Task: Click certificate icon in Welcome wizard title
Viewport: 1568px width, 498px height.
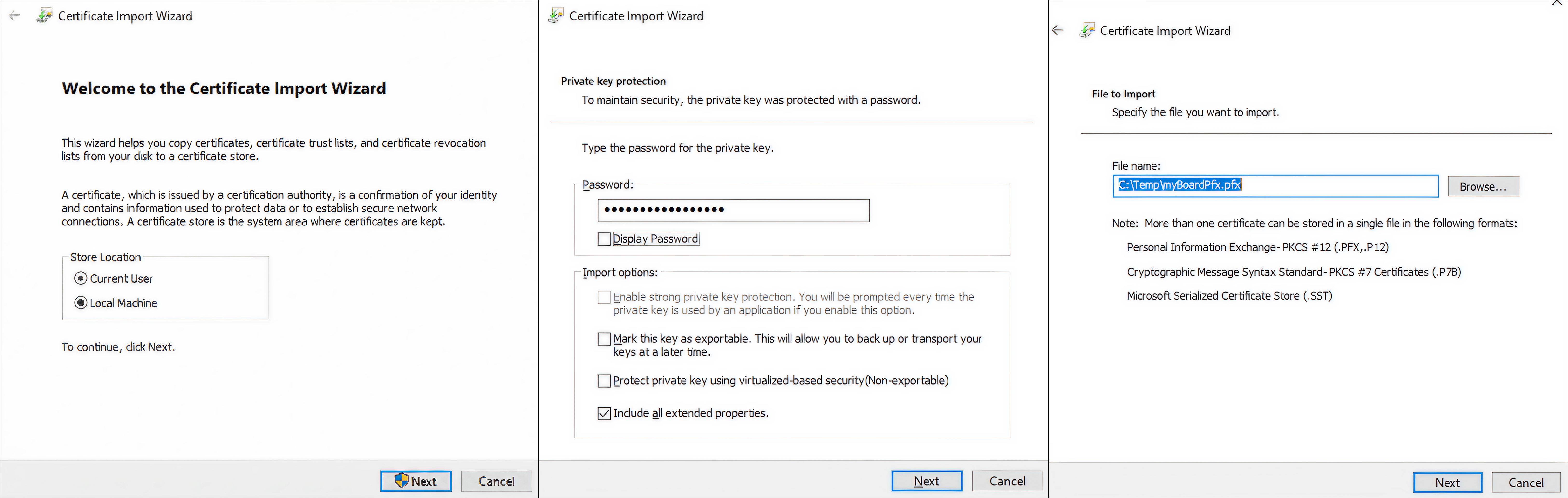Action: pos(44,16)
